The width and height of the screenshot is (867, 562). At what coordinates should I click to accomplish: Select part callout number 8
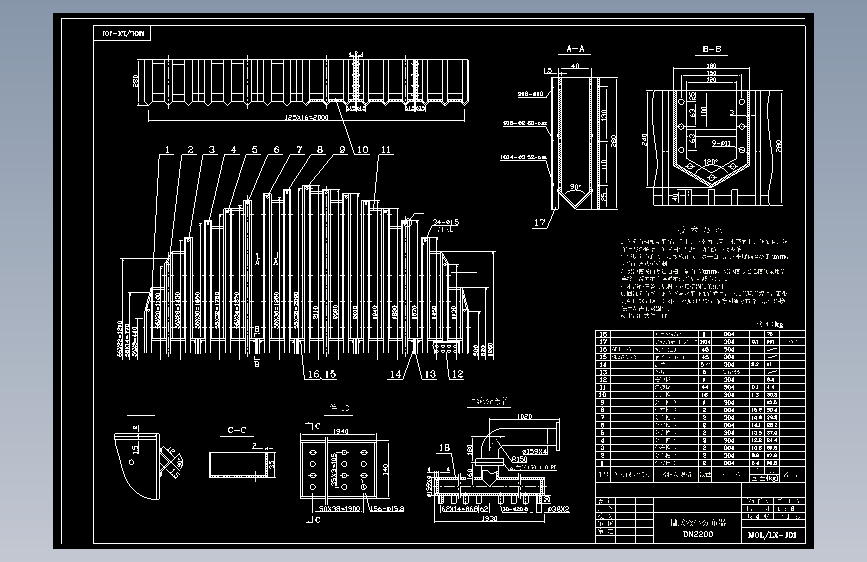tap(320, 149)
